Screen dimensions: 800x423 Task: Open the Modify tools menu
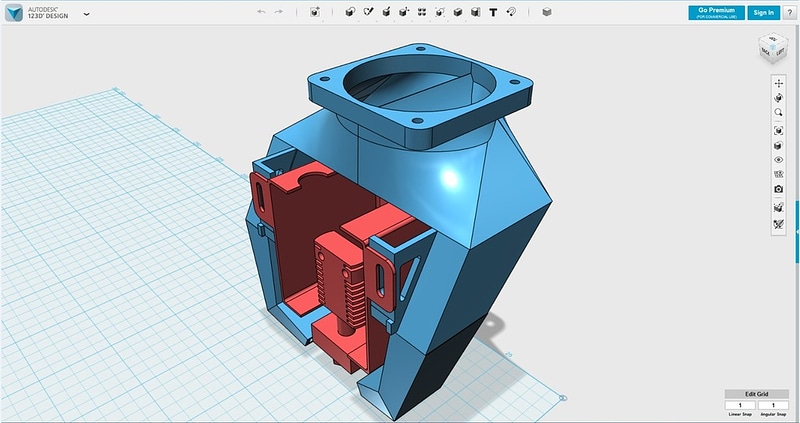coord(404,12)
